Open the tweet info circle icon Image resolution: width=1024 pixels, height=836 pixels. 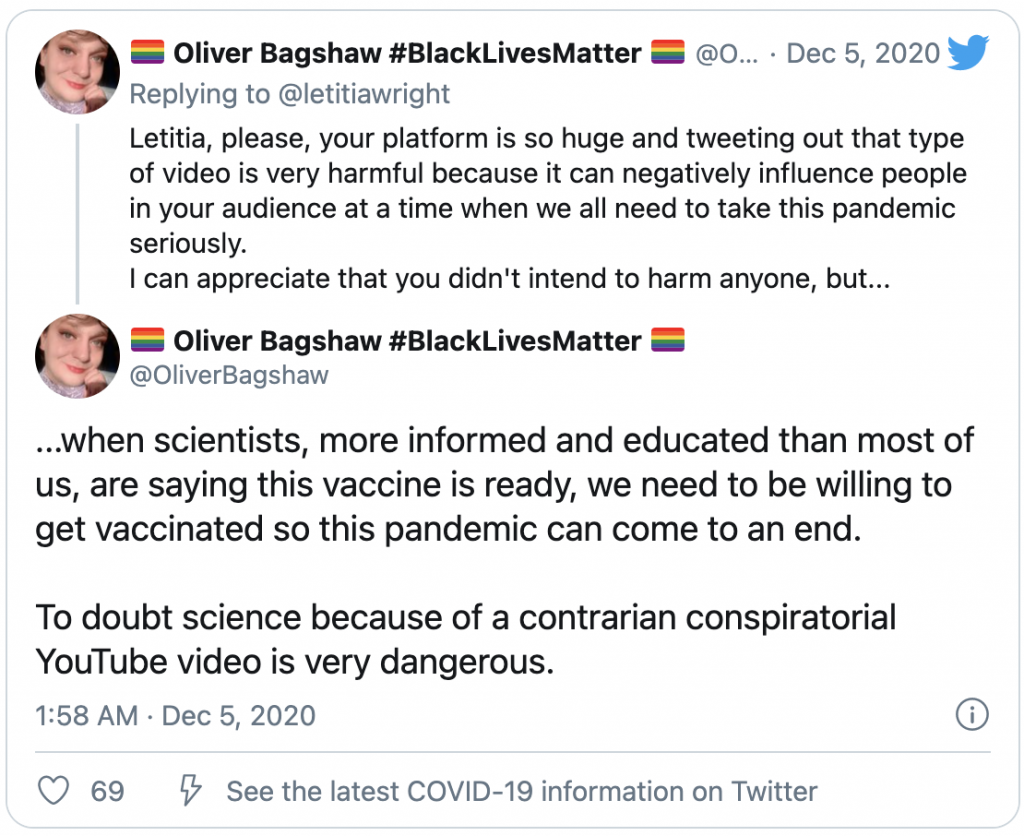[972, 715]
